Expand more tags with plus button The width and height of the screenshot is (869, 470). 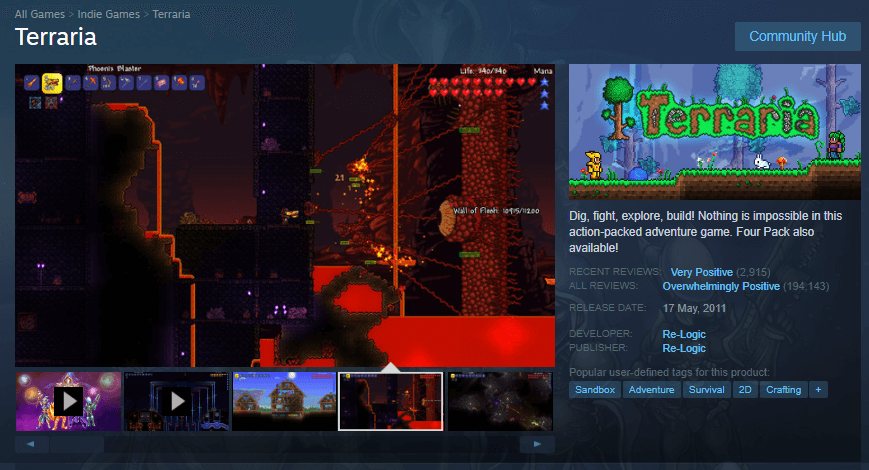point(818,390)
